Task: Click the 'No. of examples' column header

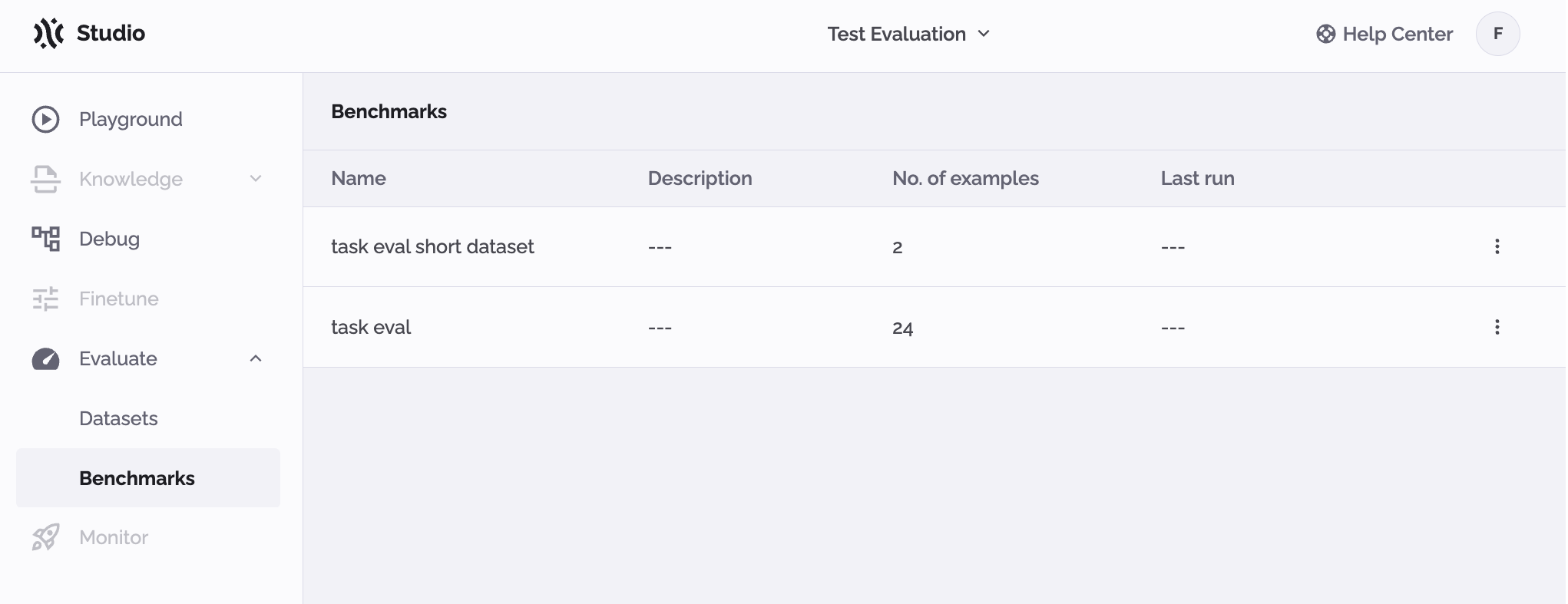Action: [x=965, y=178]
